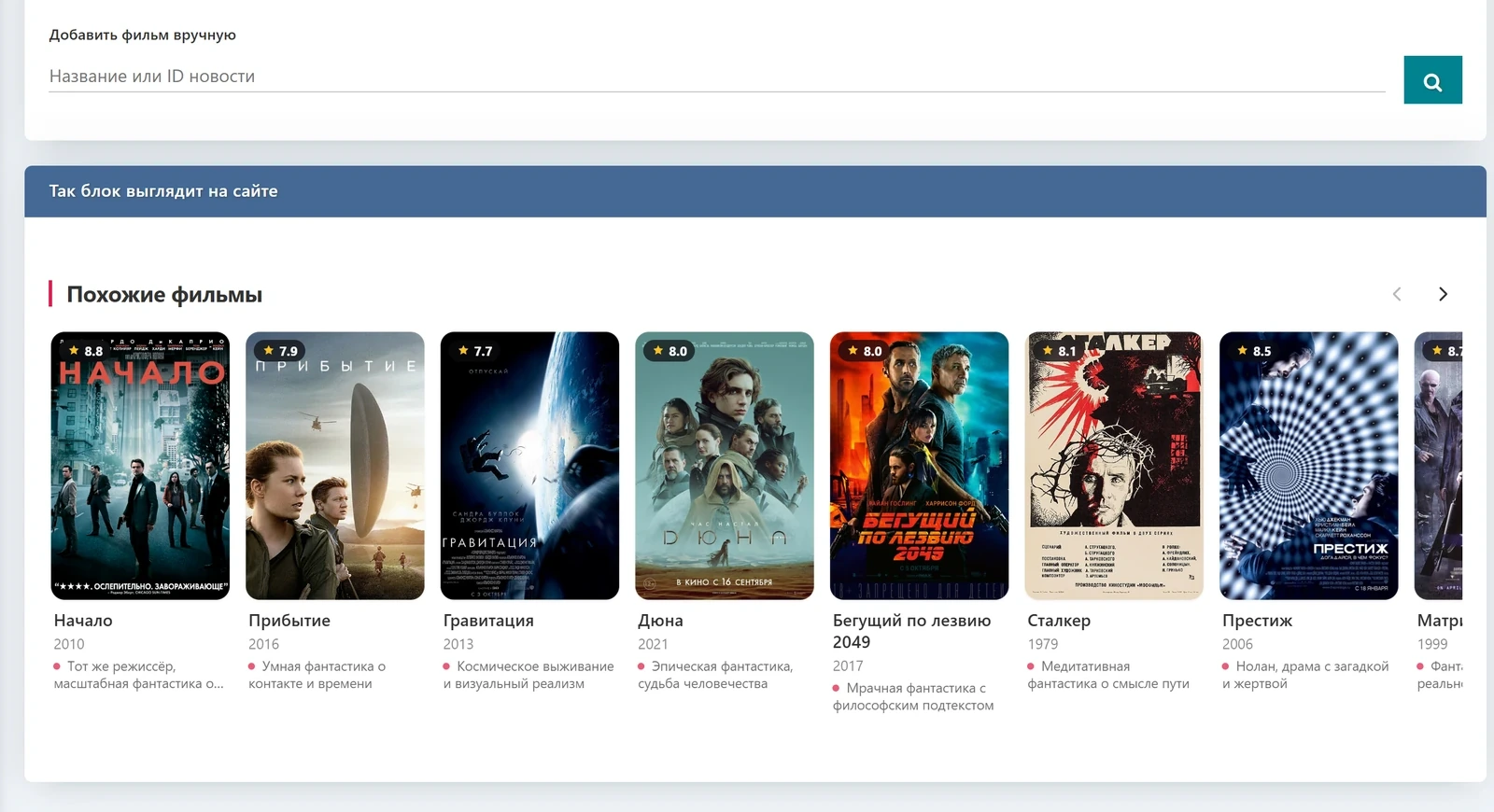Screen dimensions: 1494x812
Task: Click the Престиж title link
Action: point(1257,621)
